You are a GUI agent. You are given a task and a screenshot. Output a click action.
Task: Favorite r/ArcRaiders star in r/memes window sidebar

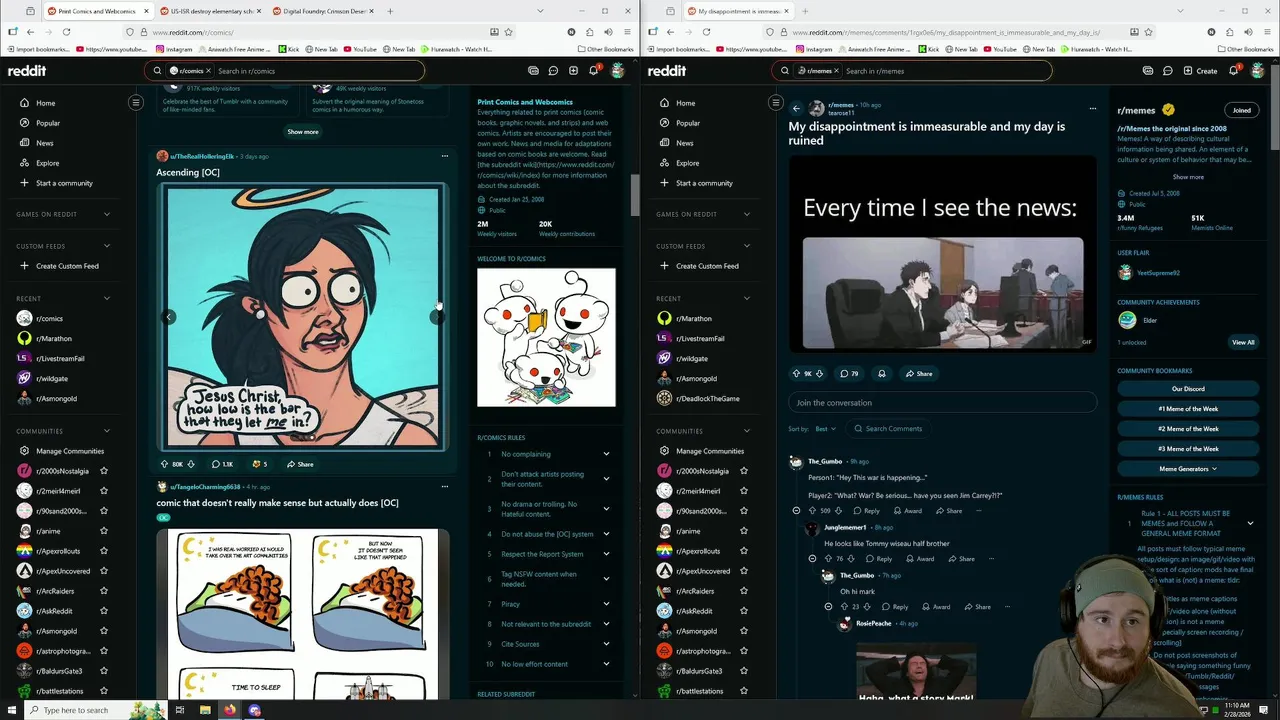coord(744,591)
